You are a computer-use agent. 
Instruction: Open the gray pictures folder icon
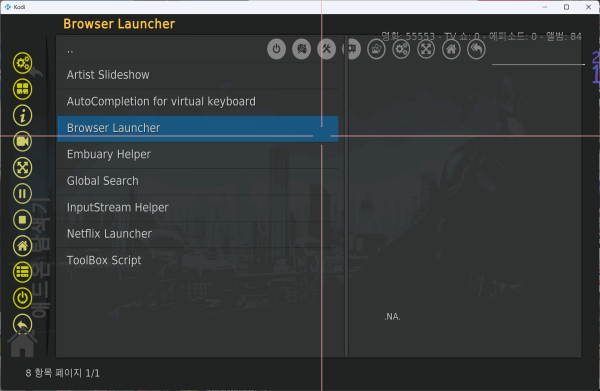point(376,49)
